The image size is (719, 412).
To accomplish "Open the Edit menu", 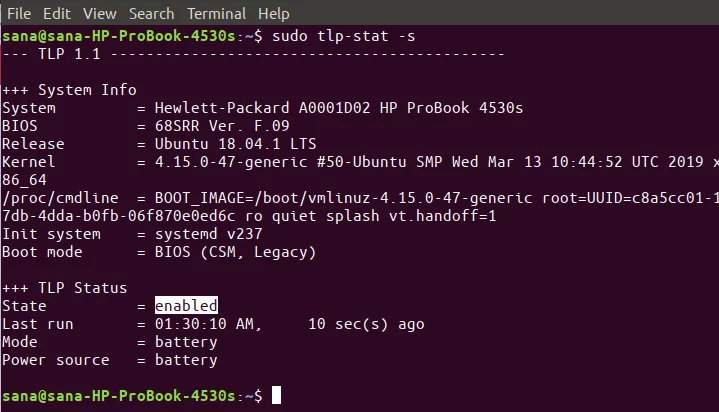I will coord(57,14).
